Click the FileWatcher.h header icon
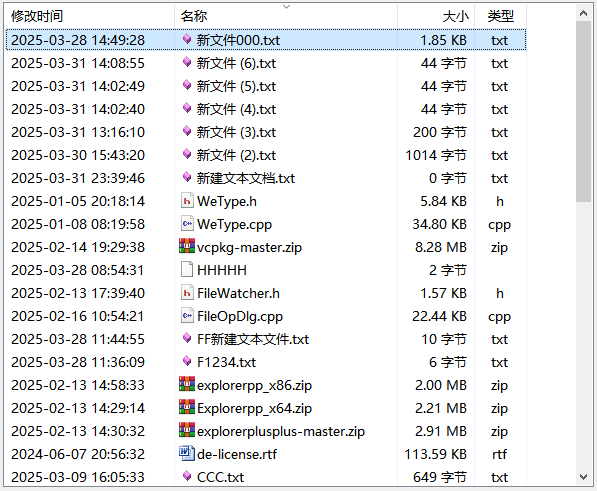 tap(187, 293)
